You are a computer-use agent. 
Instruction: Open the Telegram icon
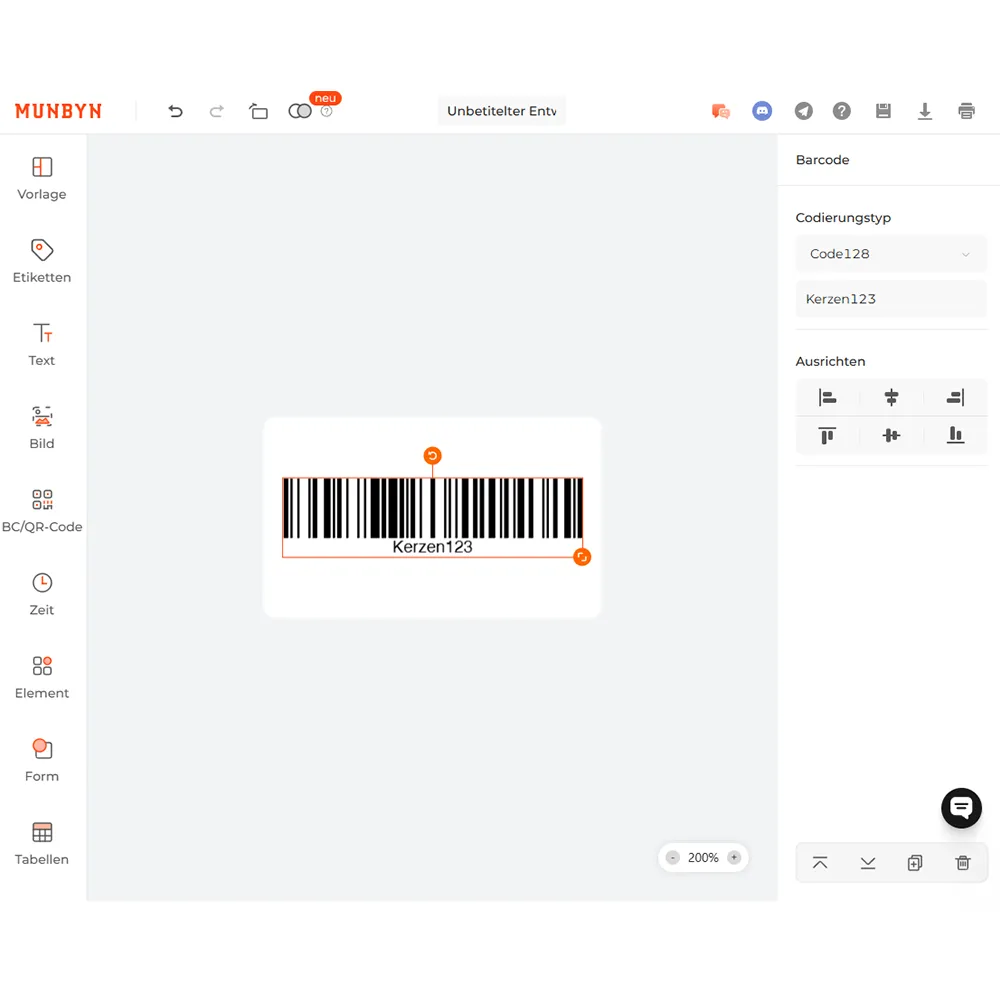[x=804, y=111]
